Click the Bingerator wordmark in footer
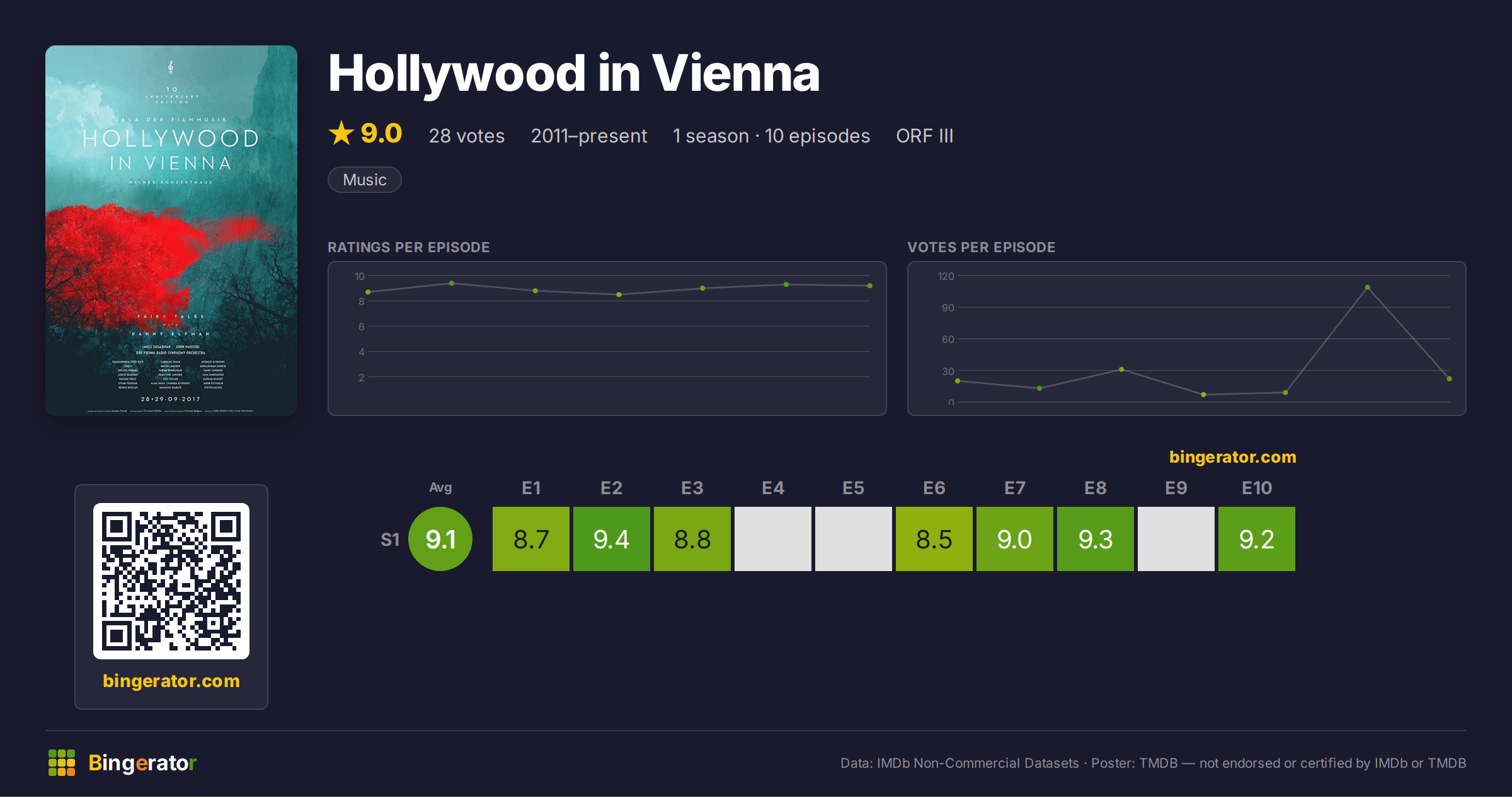Screen dimensions: 1512x798 [142, 763]
